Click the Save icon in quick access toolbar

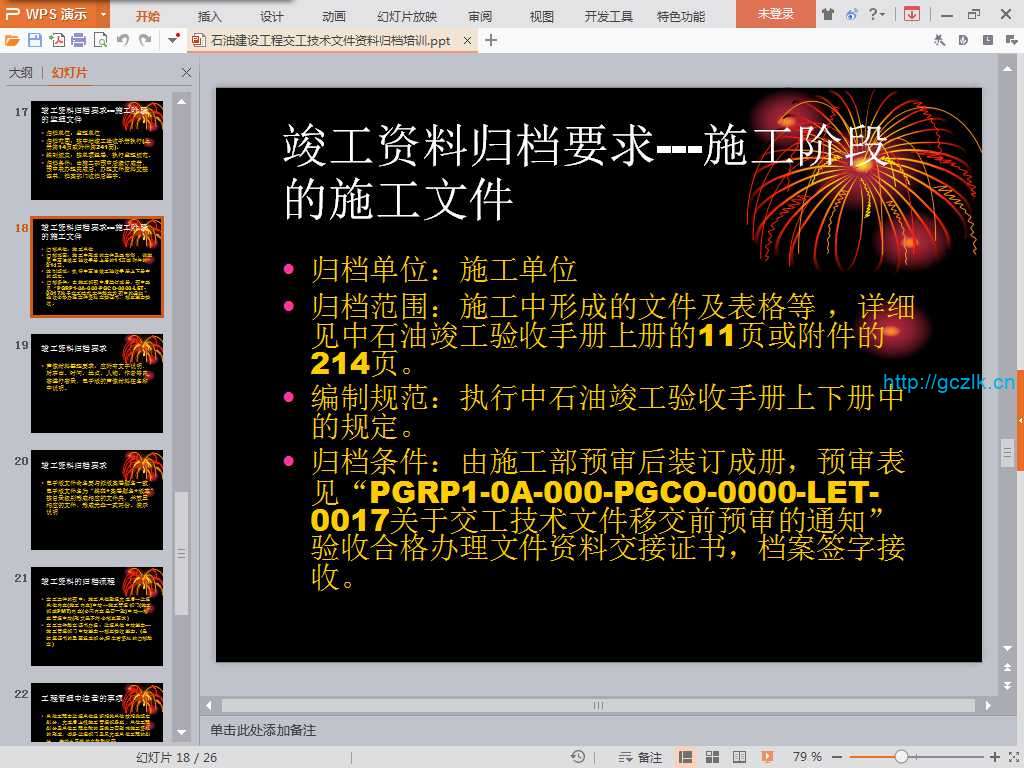(x=35, y=40)
